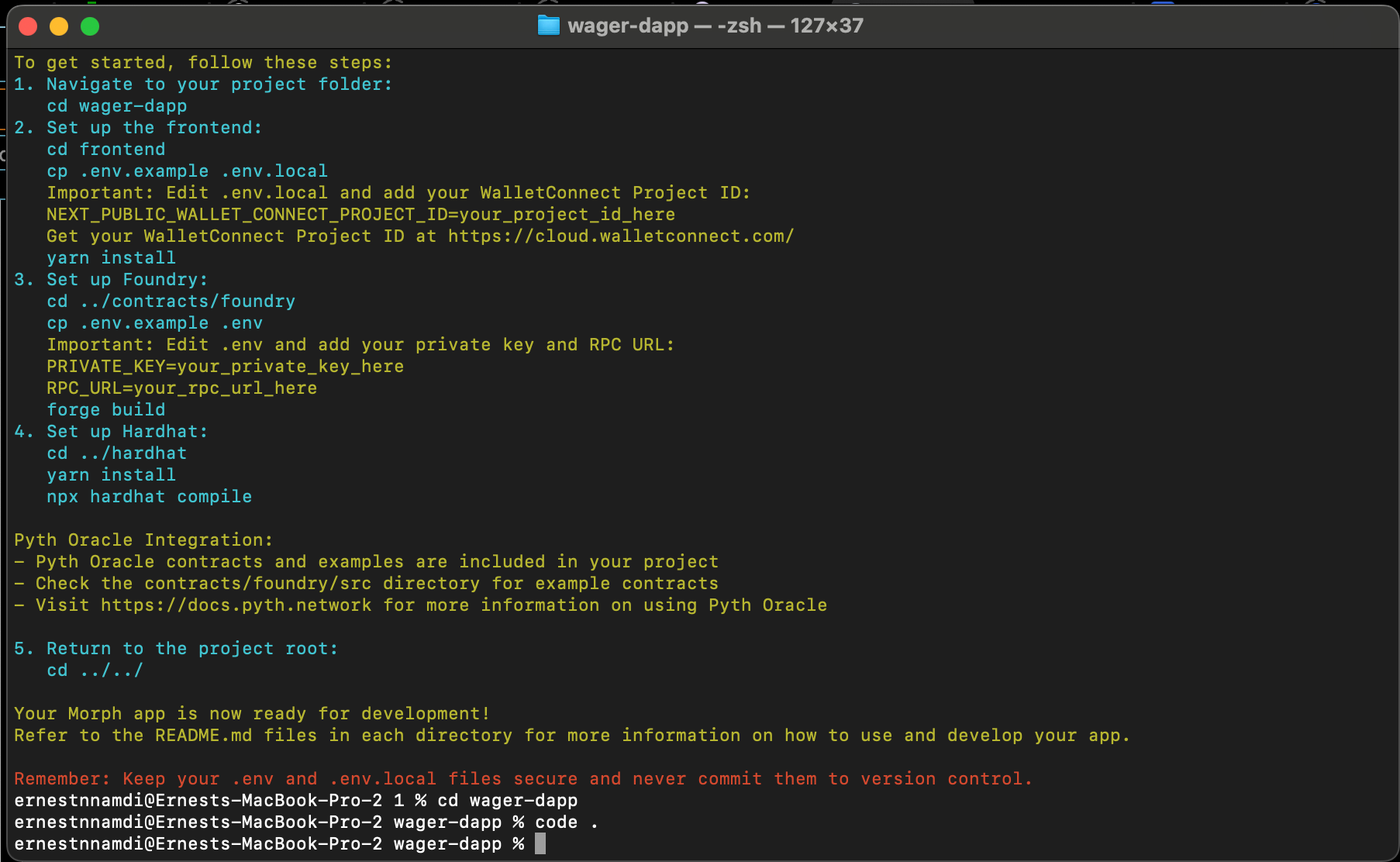This screenshot has height=862, width=1400.
Task: Minimize the window using the yellow button
Action: coord(59,26)
